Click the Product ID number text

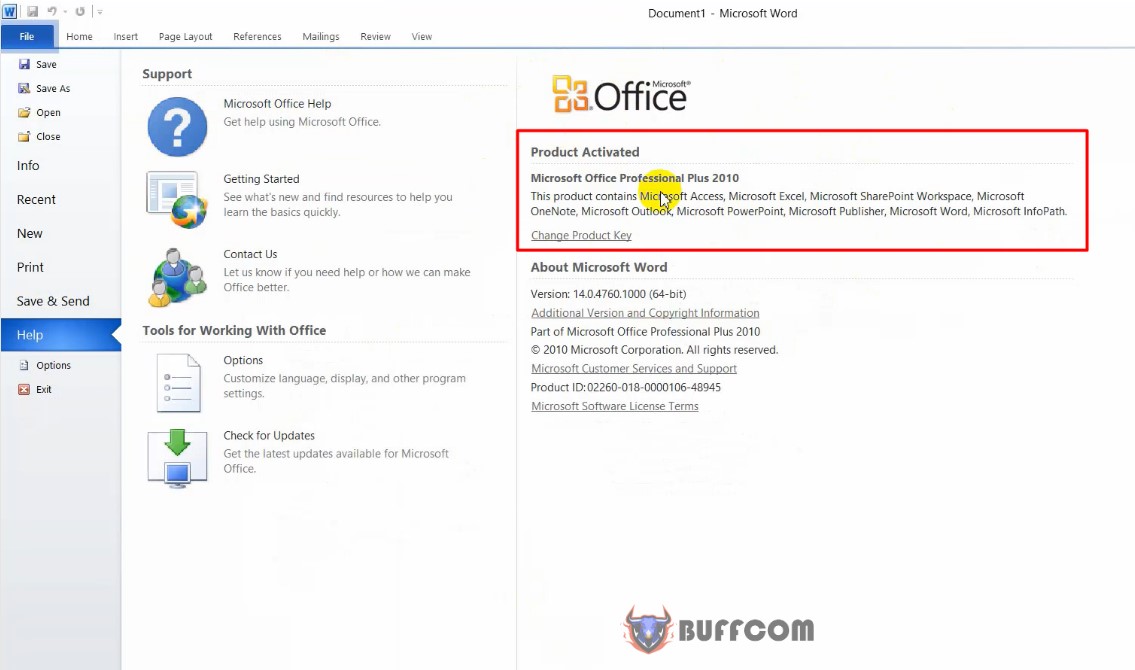[625, 387]
